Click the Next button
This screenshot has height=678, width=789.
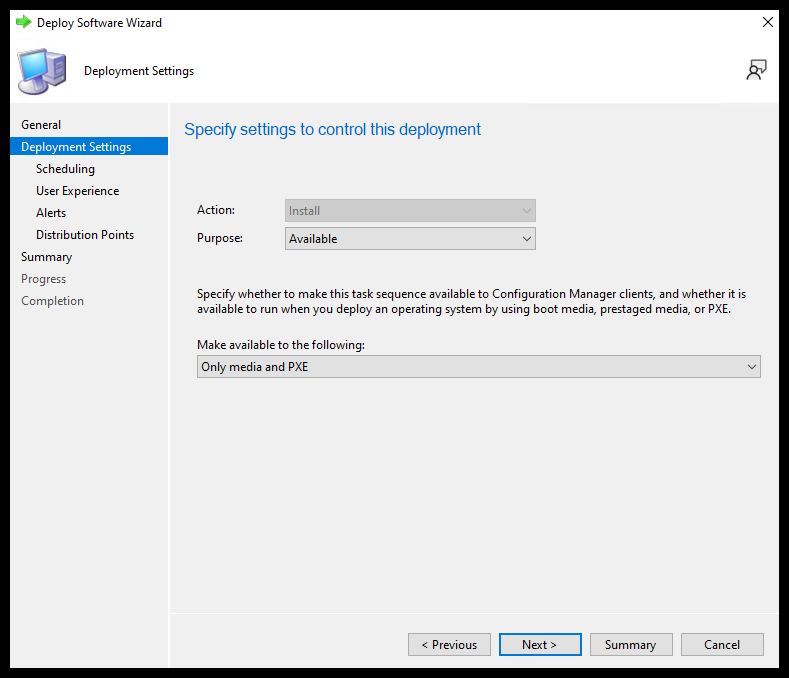(x=540, y=644)
